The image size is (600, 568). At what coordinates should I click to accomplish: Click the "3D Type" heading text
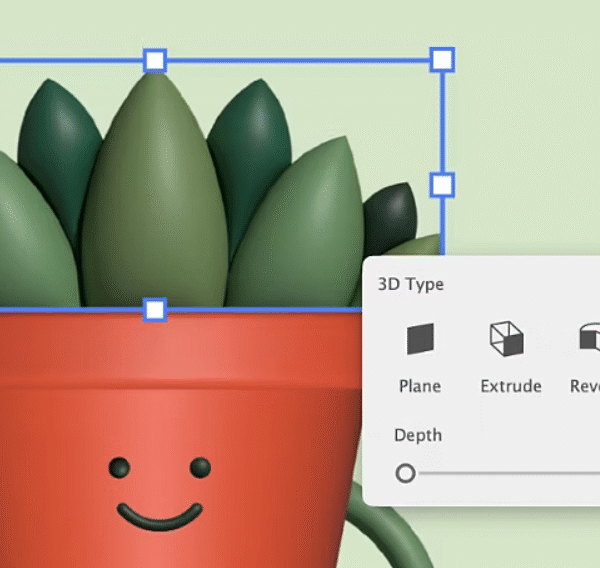pyautogui.click(x=411, y=284)
